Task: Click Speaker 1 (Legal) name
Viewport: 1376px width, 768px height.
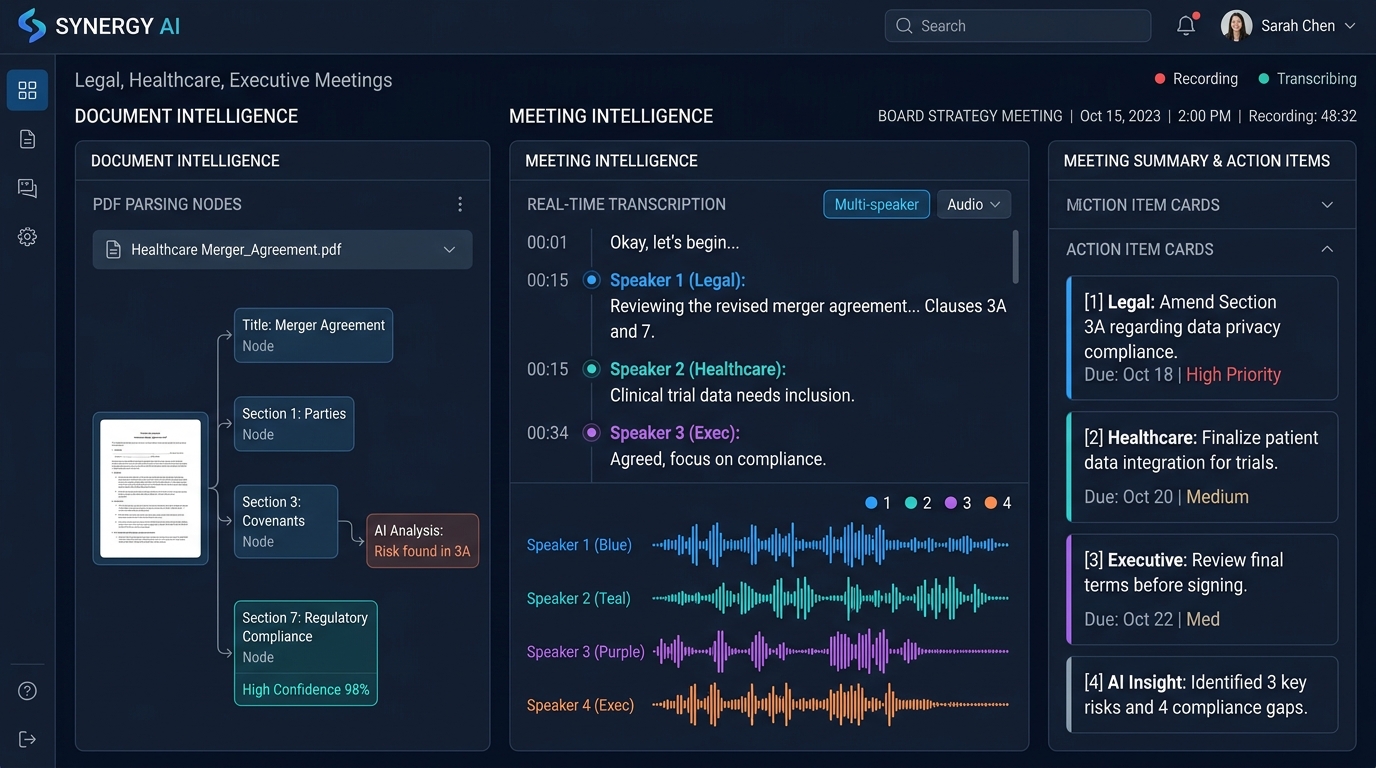Action: click(x=677, y=280)
